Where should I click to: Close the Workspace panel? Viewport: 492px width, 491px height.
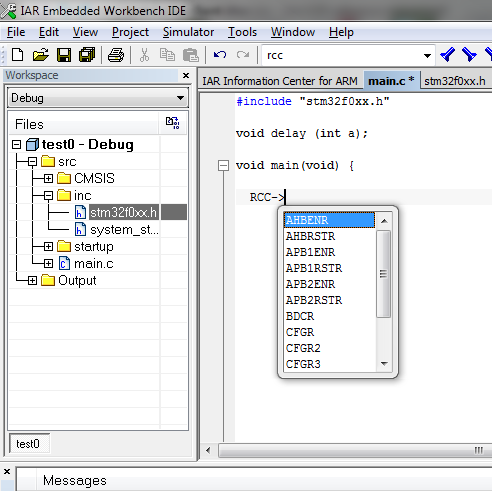[186, 76]
